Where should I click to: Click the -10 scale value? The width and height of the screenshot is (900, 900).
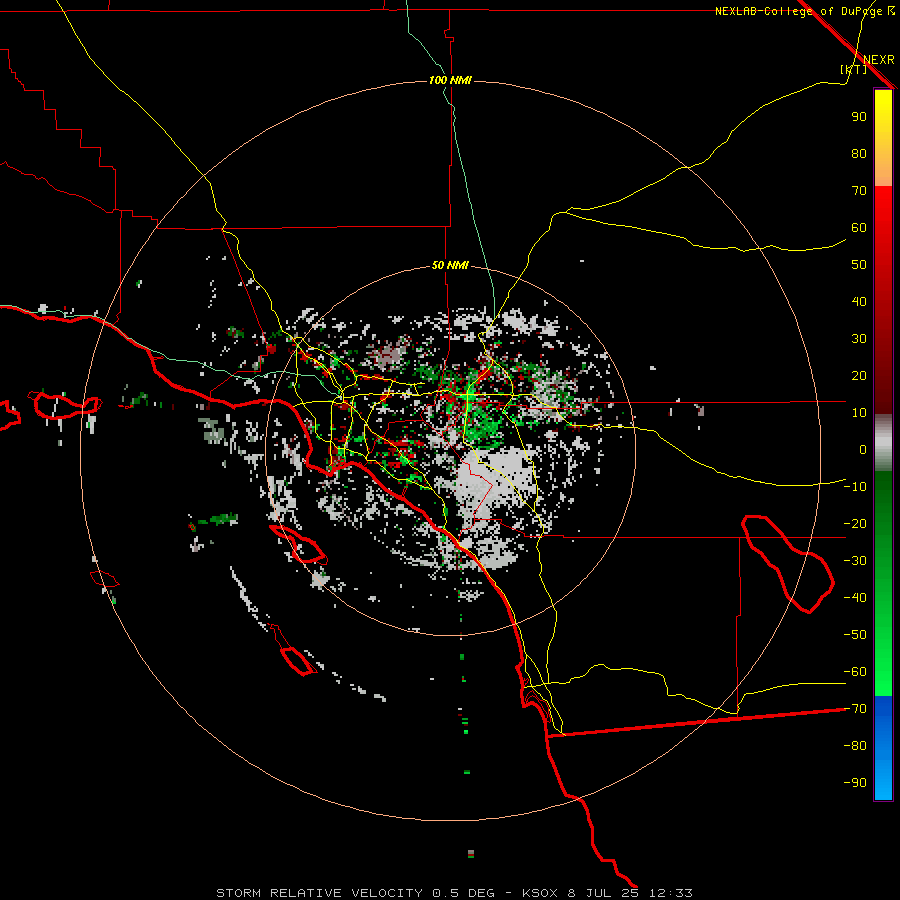click(x=855, y=487)
